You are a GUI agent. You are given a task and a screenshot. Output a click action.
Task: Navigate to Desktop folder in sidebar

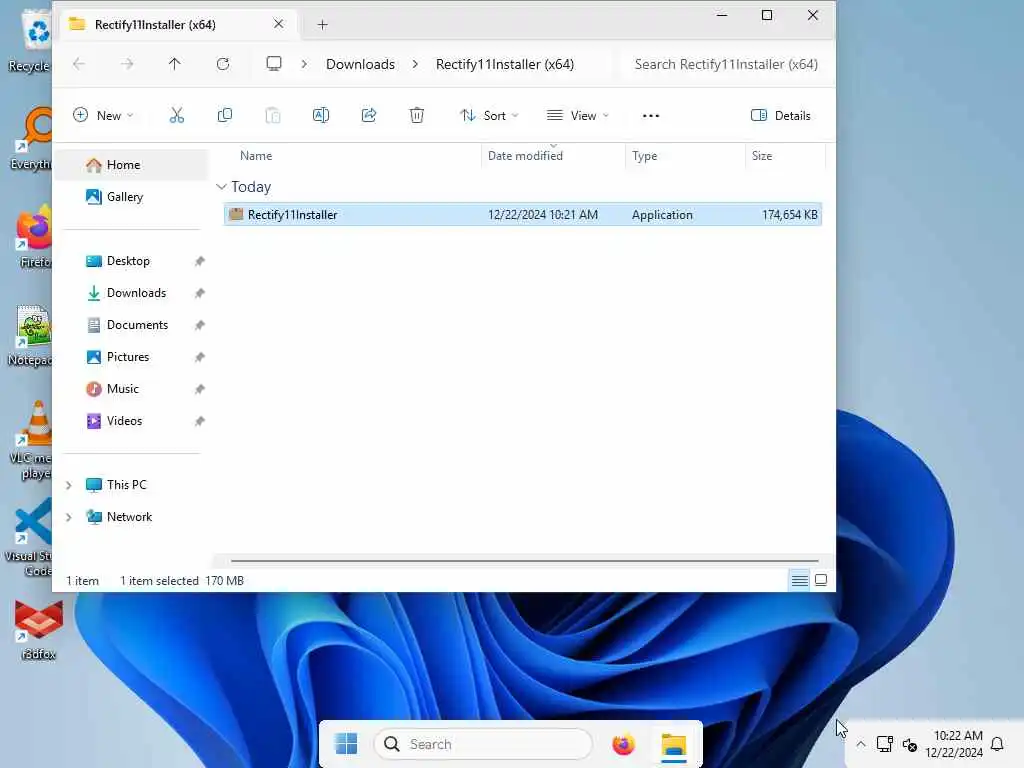[x=128, y=261]
